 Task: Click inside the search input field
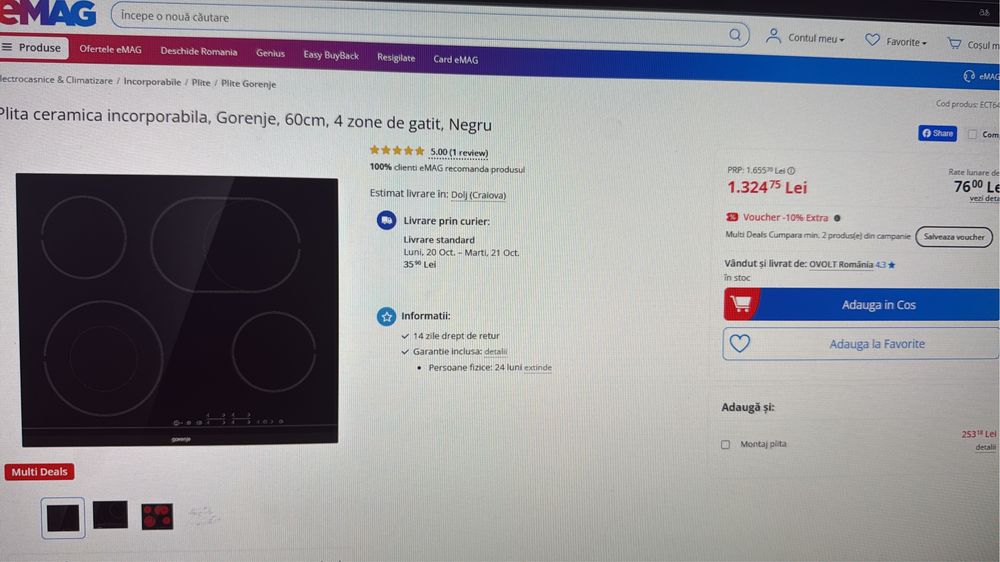(x=421, y=24)
